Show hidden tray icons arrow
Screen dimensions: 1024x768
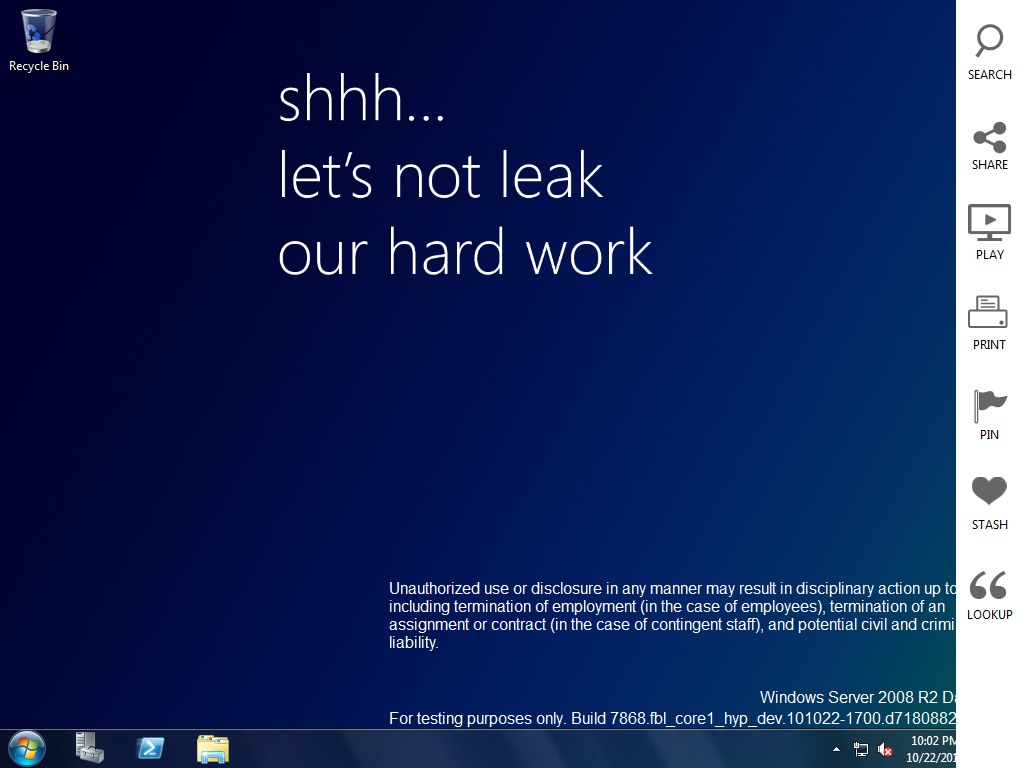(x=837, y=749)
